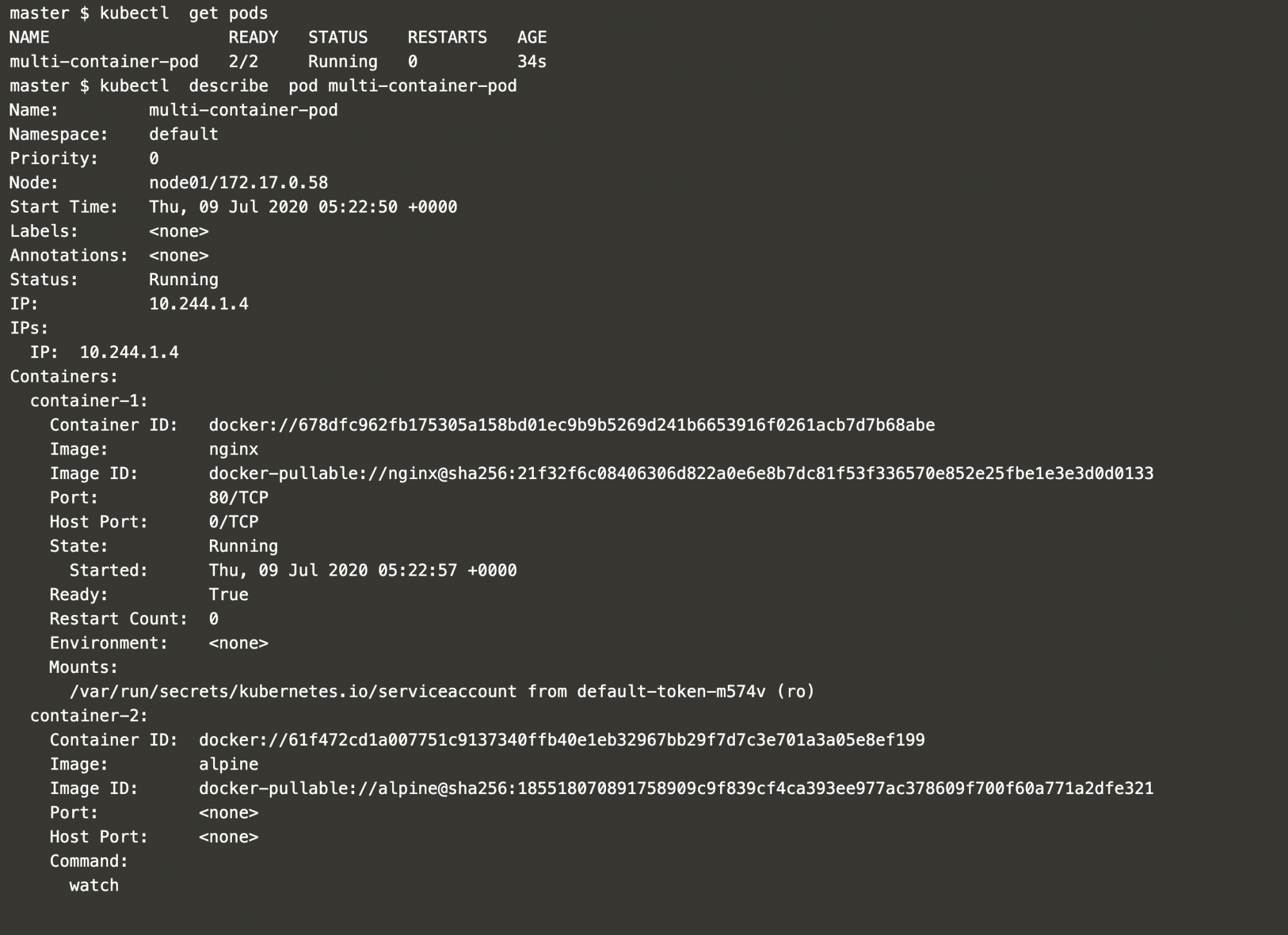Click the 'watch' command entry
Image resolution: width=1288 pixels, height=935 pixels.
(94, 885)
